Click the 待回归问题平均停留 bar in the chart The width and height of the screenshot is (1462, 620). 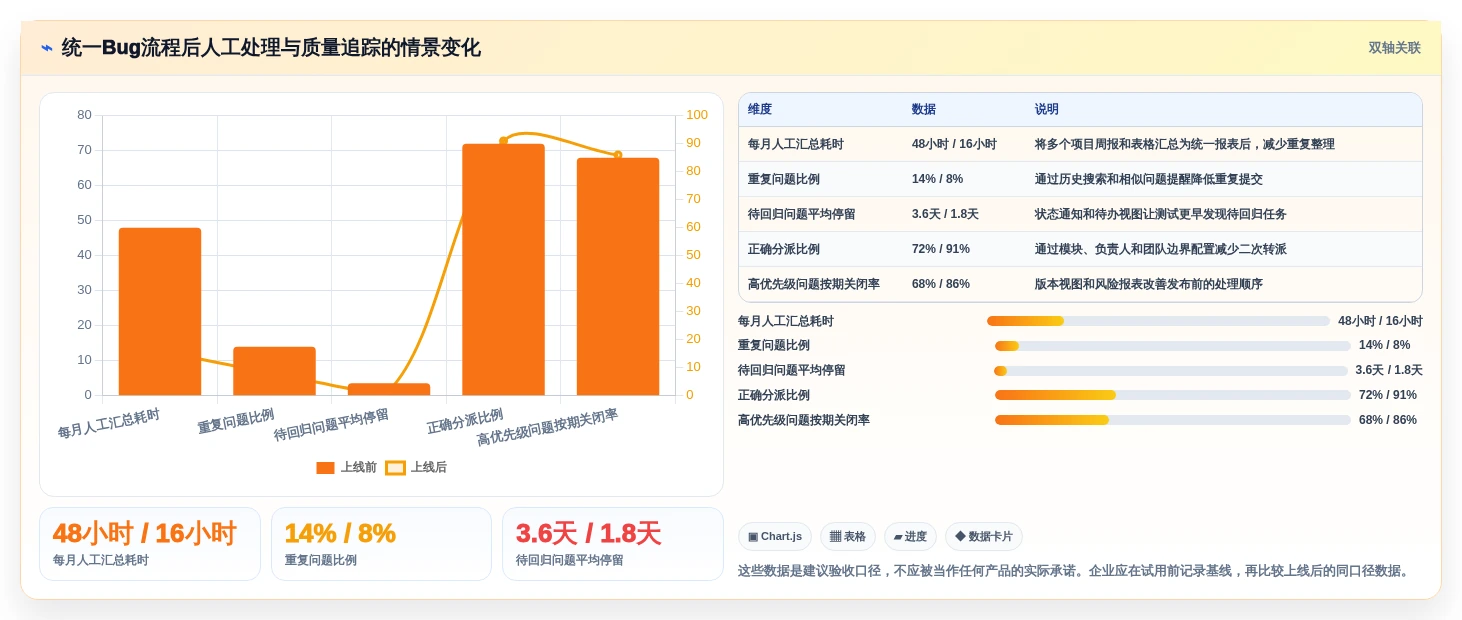coord(389,389)
